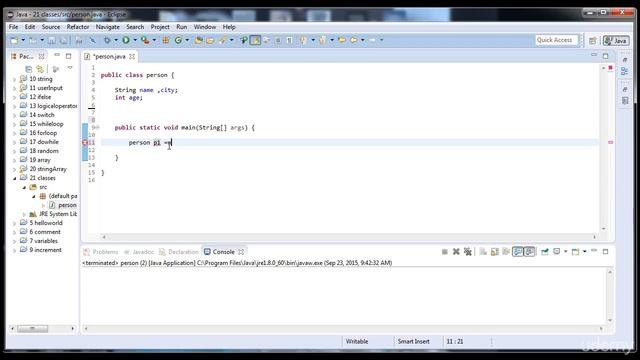This screenshot has height=360, width=640.
Task: Toggle Mark Occurrences highlighted toolbar icon
Action: [255, 40]
